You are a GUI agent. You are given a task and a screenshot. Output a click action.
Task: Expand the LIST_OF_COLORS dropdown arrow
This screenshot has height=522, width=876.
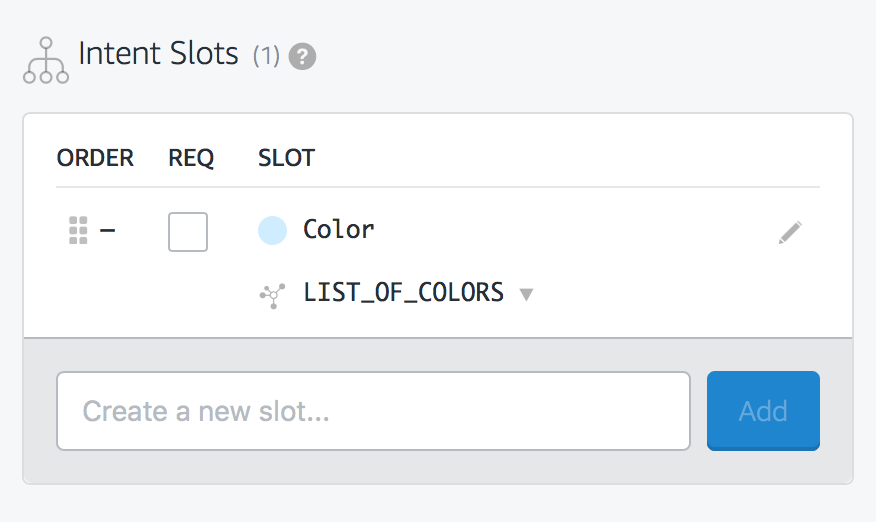[527, 295]
